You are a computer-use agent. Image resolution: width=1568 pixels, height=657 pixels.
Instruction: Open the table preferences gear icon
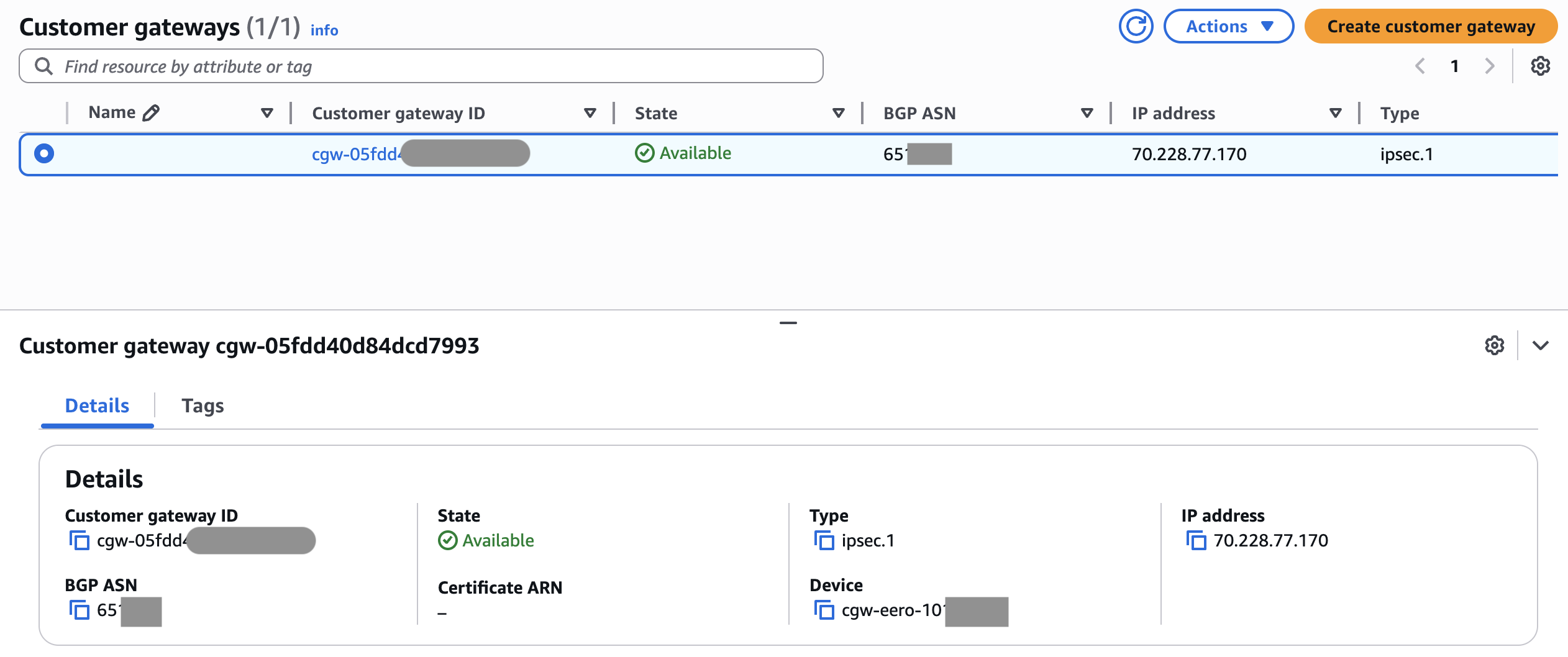coord(1541,65)
